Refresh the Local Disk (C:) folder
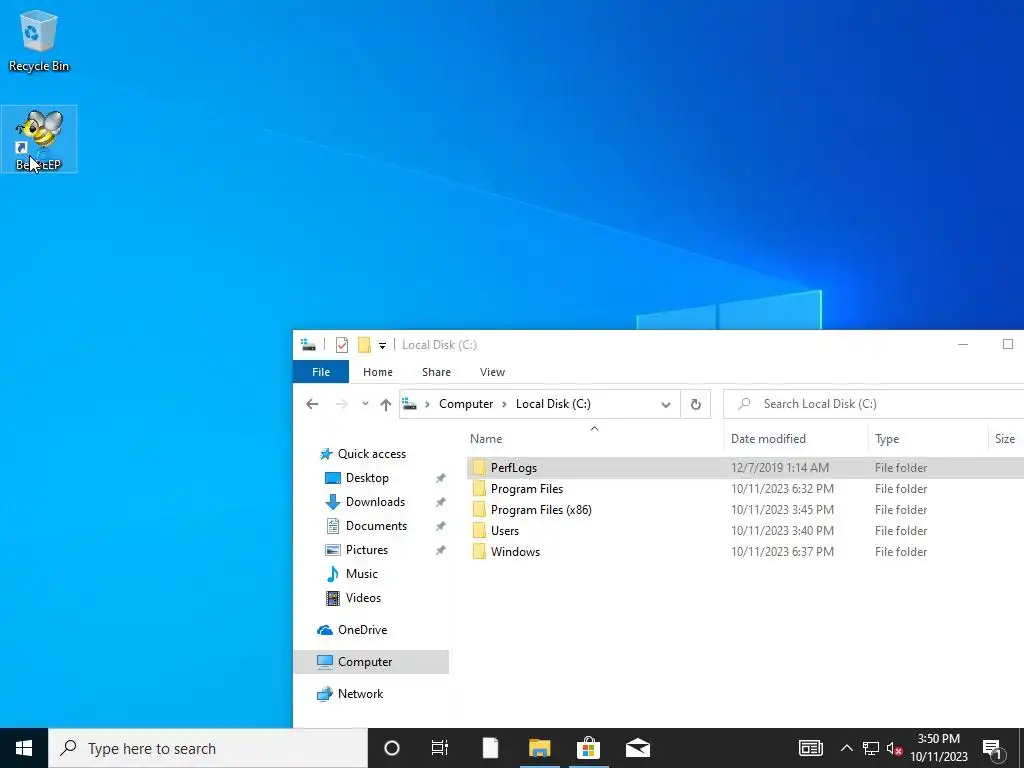The height and width of the screenshot is (768, 1024). click(696, 404)
